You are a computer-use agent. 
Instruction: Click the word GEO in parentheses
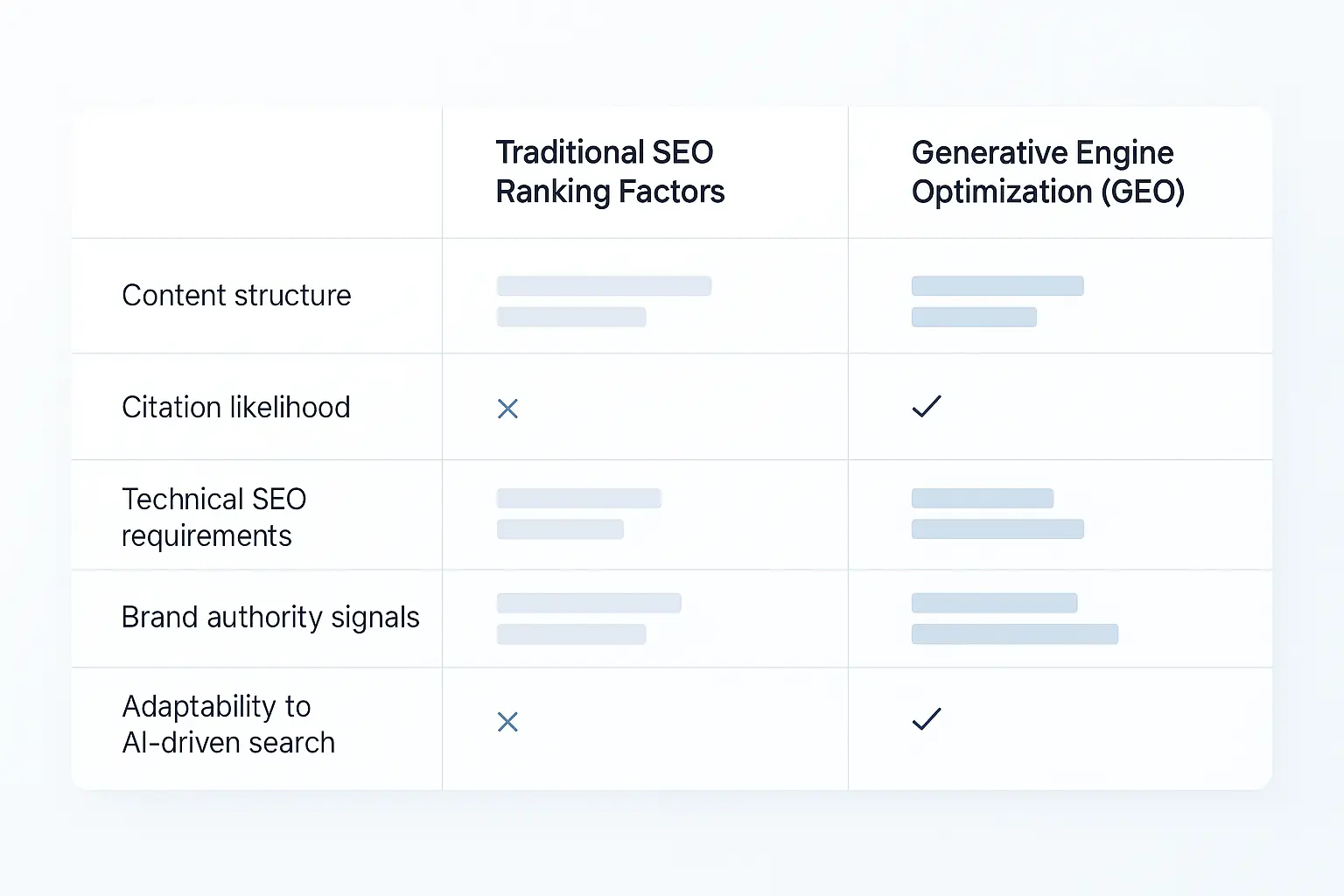coord(1142,192)
